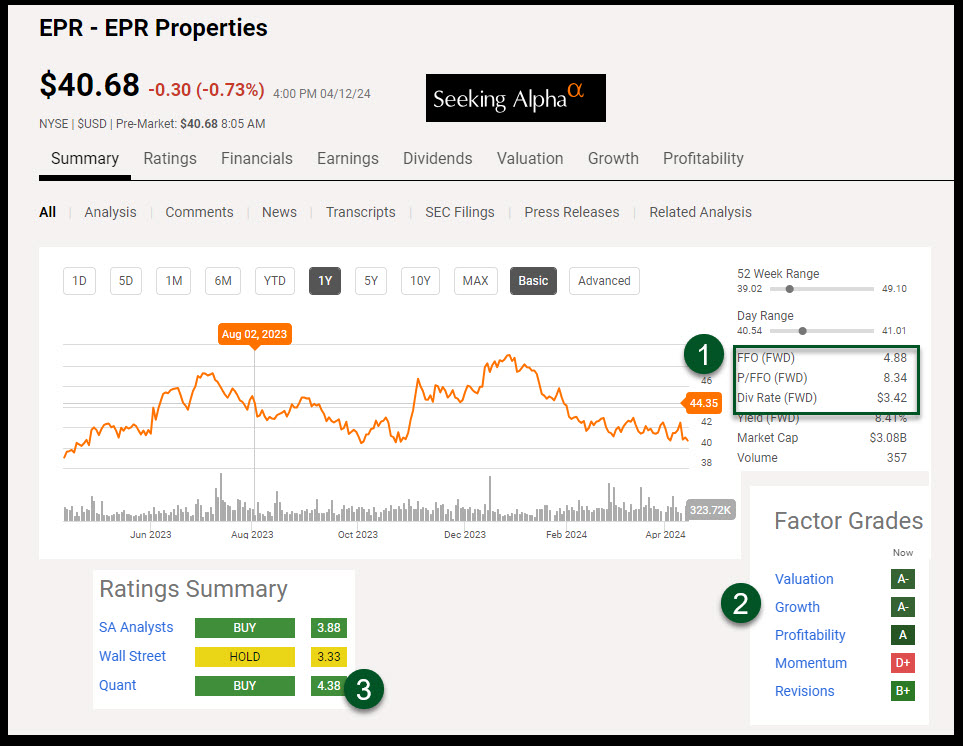Viewport: 963px width, 746px height.
Task: Select the 5Y chart time range
Action: click(x=371, y=281)
